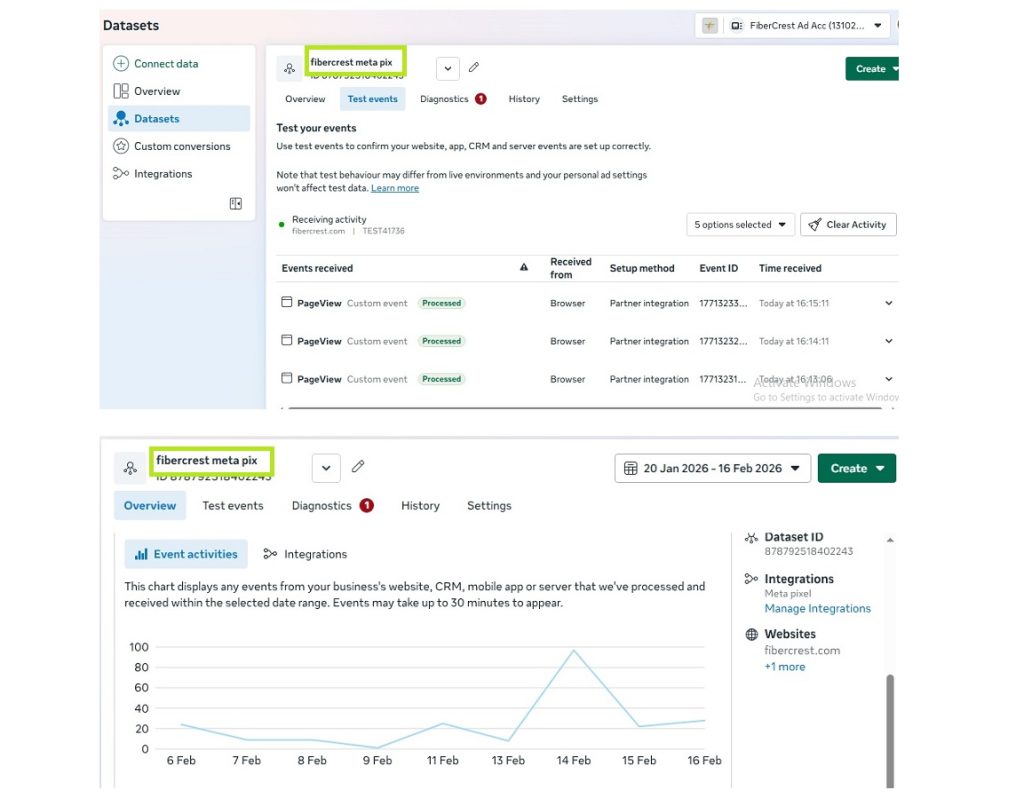Open the 5 options selected filter dropdown
This screenshot has height=798, width=1024.
point(741,225)
